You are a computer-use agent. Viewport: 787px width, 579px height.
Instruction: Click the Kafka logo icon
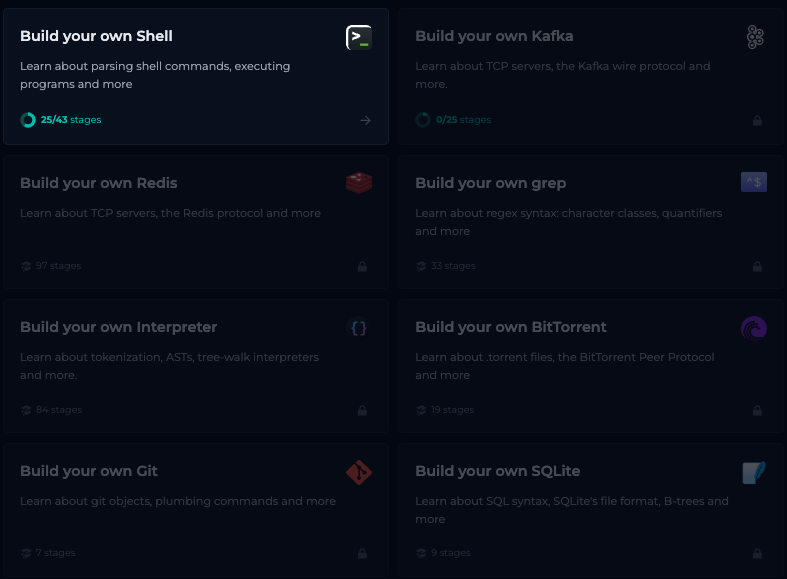point(755,38)
